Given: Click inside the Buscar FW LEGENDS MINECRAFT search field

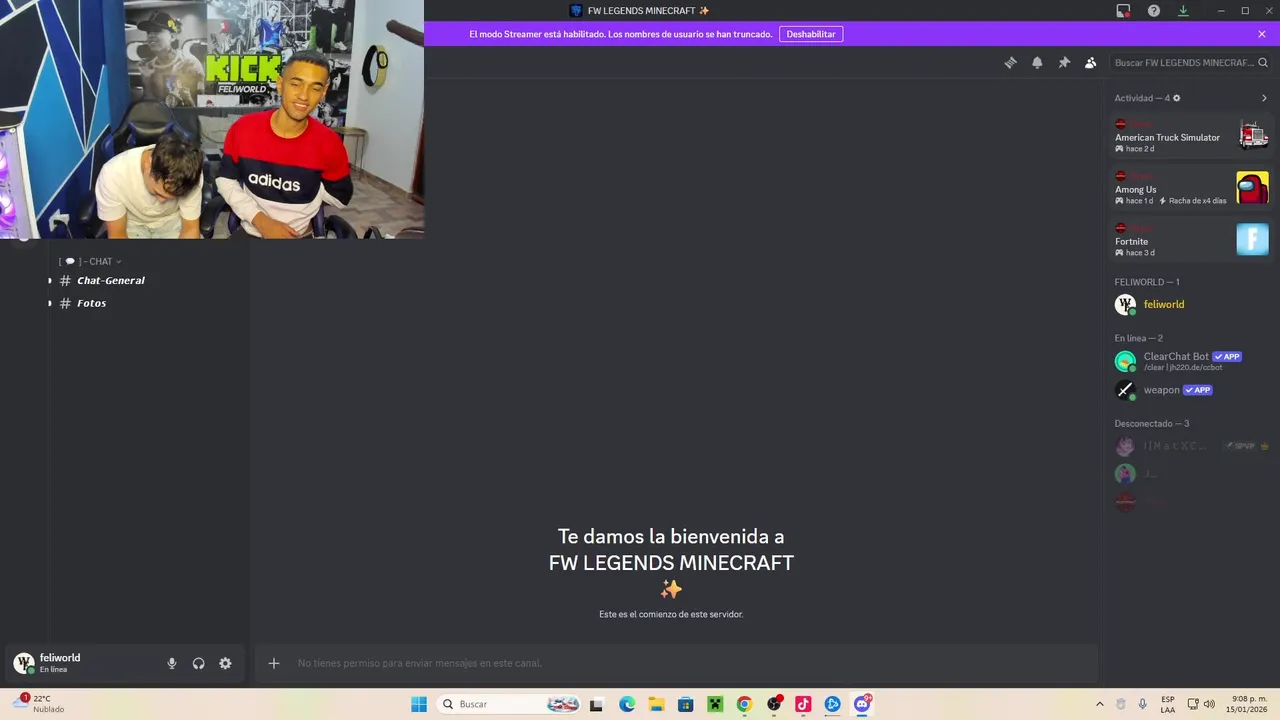Looking at the screenshot, I should (1190, 62).
